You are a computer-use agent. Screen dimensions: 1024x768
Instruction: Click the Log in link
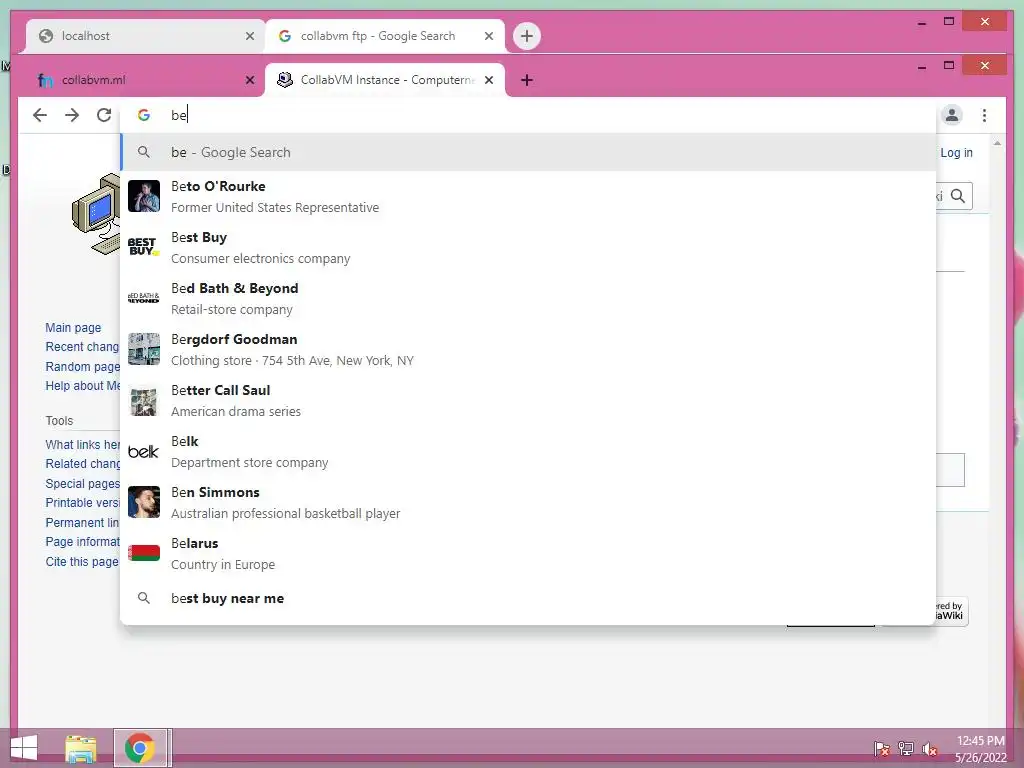pos(956,152)
